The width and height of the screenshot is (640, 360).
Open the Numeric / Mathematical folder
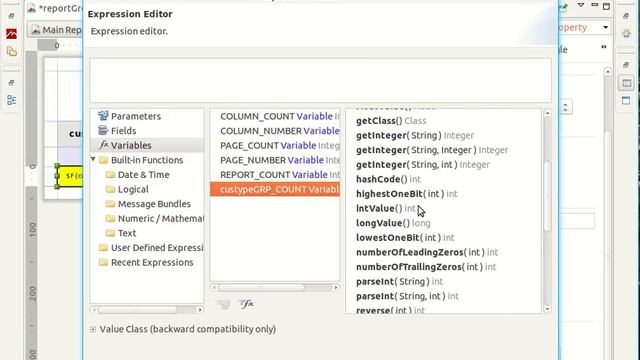click(x=160, y=219)
